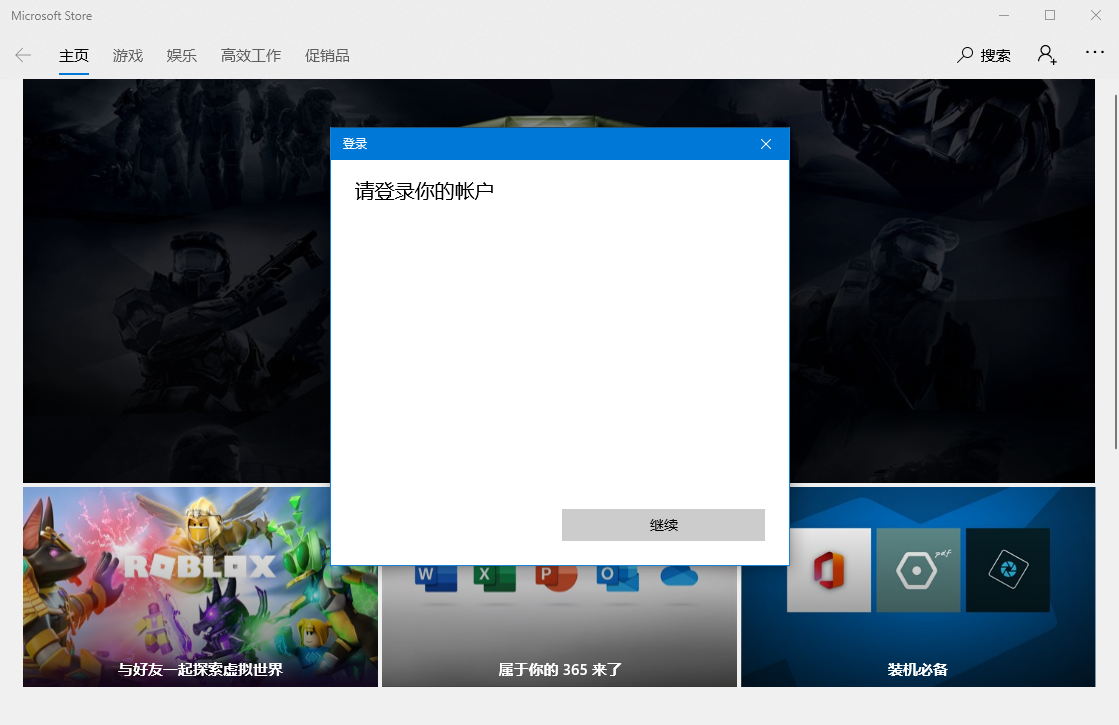
Task: Open the 搜索 search icon
Action: click(983, 55)
